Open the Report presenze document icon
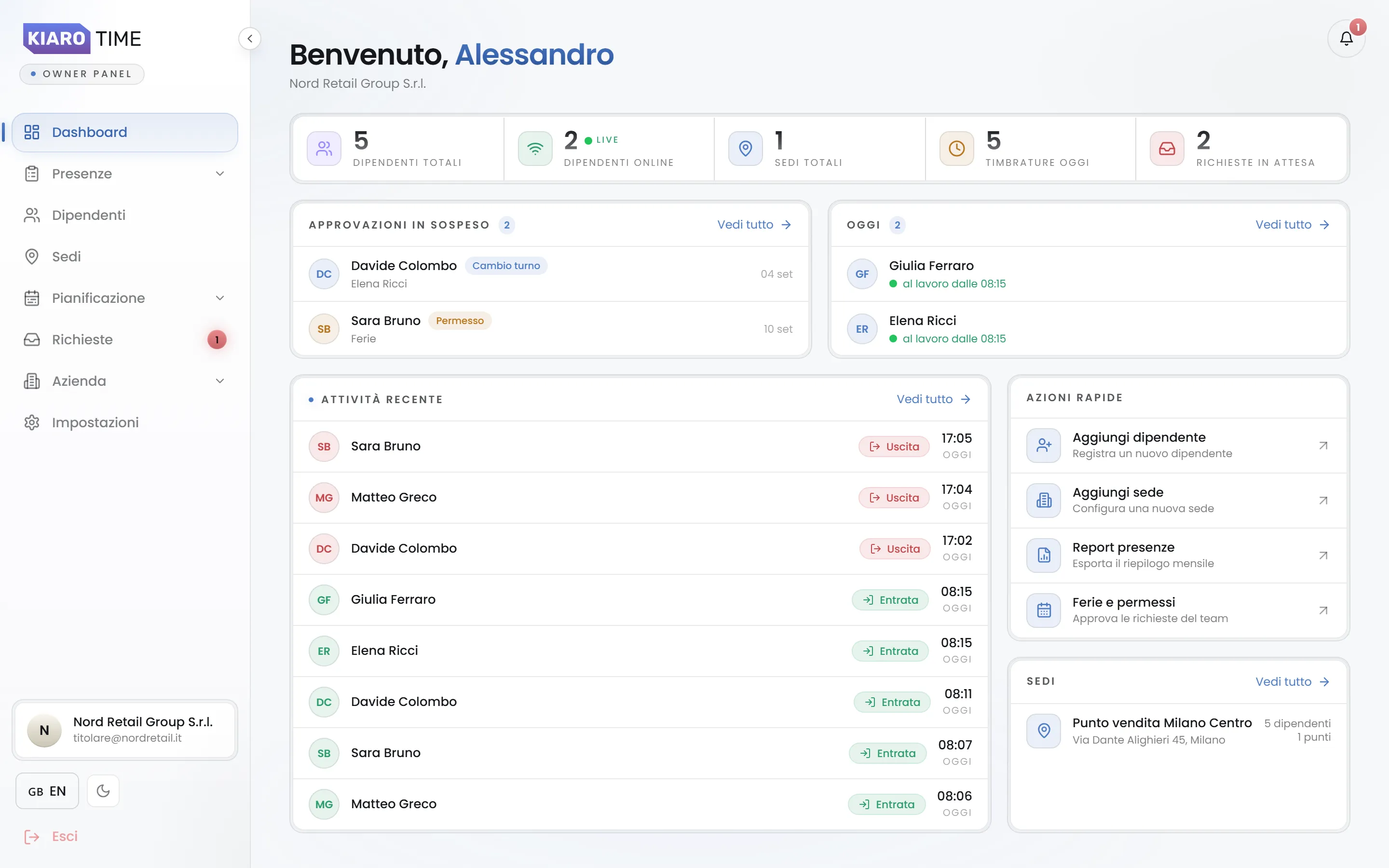This screenshot has height=868, width=1389. click(x=1044, y=555)
